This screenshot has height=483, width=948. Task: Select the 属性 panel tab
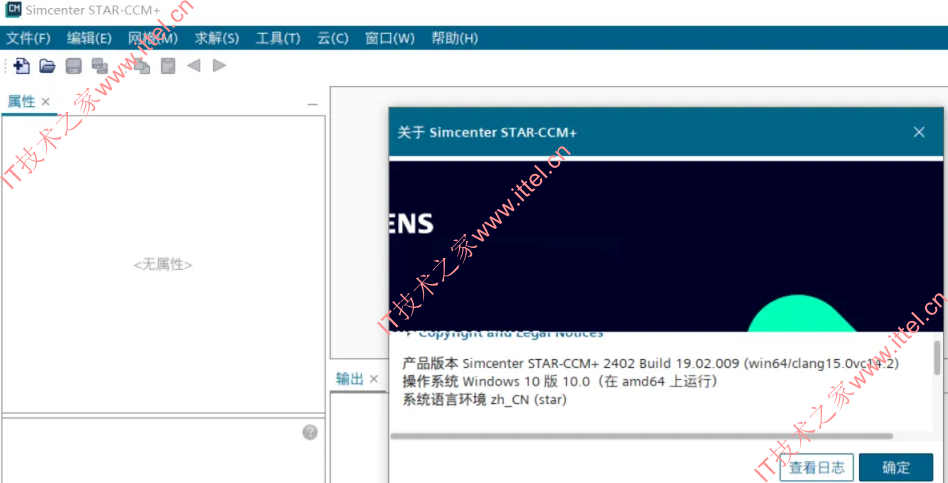[x=21, y=102]
